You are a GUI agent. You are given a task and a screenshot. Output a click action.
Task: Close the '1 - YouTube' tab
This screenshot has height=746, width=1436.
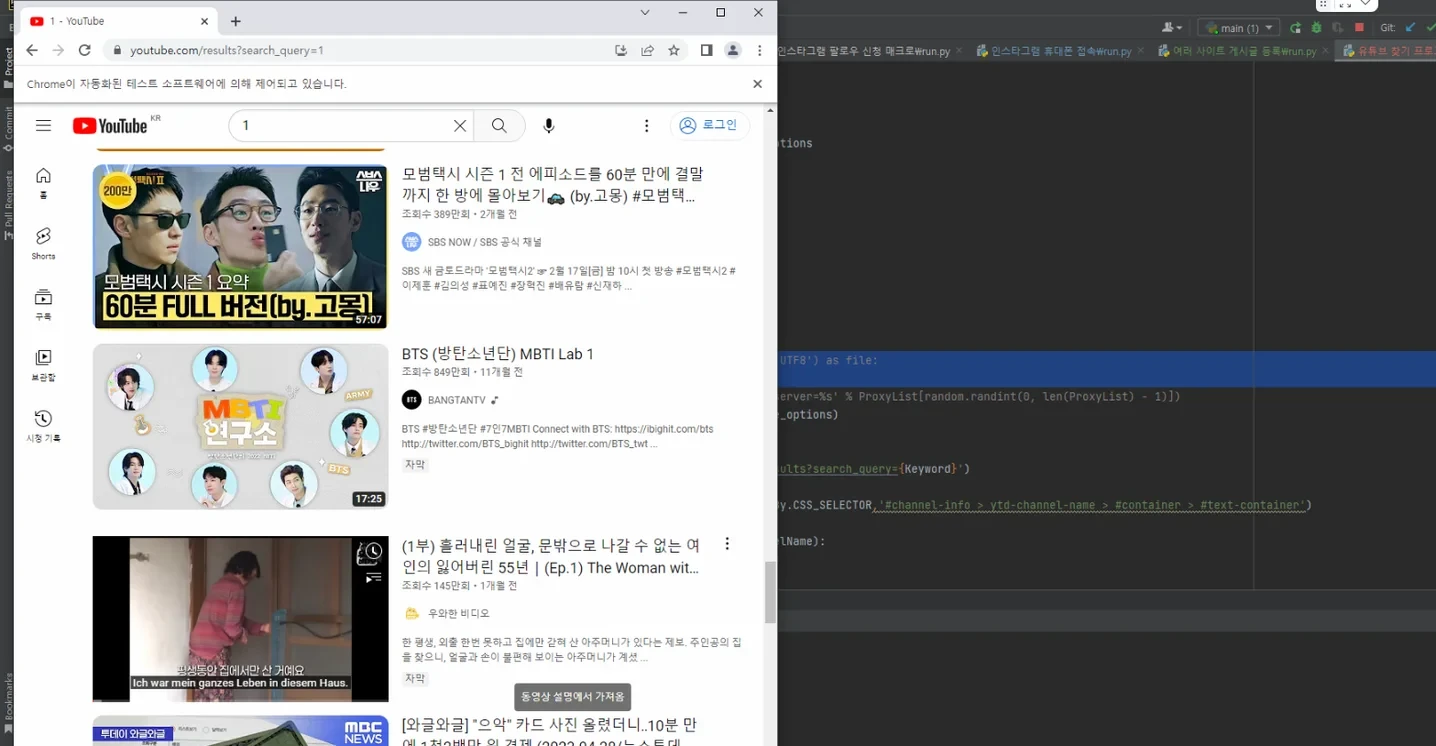(204, 21)
